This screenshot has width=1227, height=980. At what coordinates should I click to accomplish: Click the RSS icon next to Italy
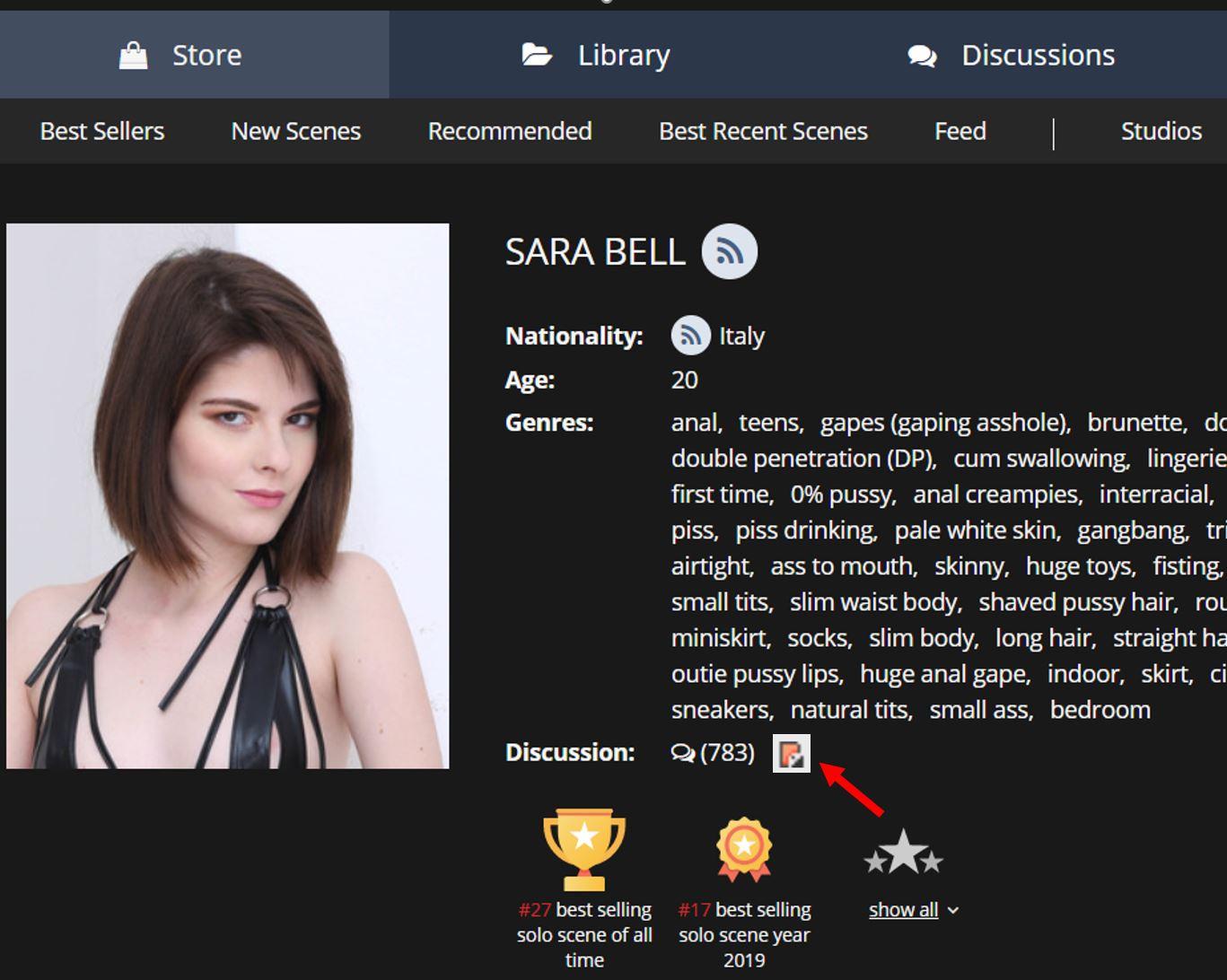(x=690, y=336)
